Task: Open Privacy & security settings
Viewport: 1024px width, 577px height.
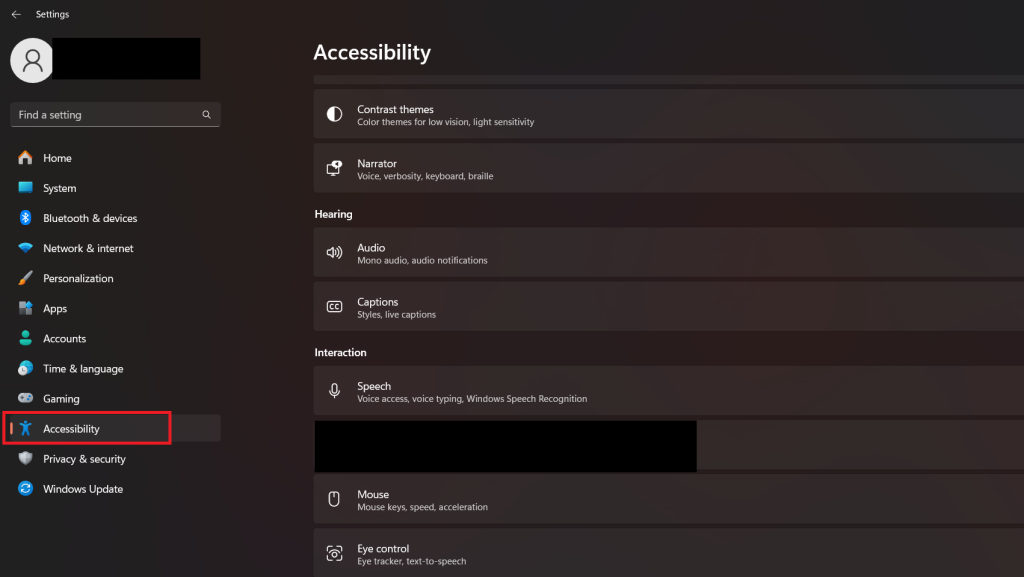Action: [x=84, y=459]
